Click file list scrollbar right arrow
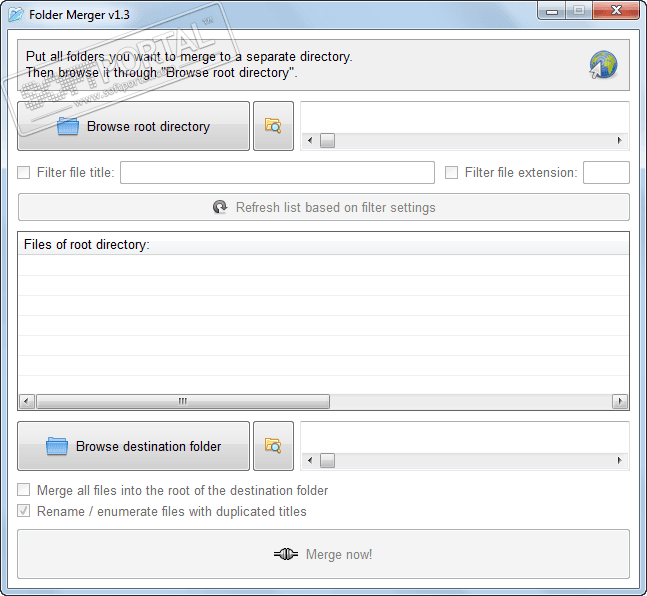The height and width of the screenshot is (596, 647). pyautogui.click(x=620, y=401)
